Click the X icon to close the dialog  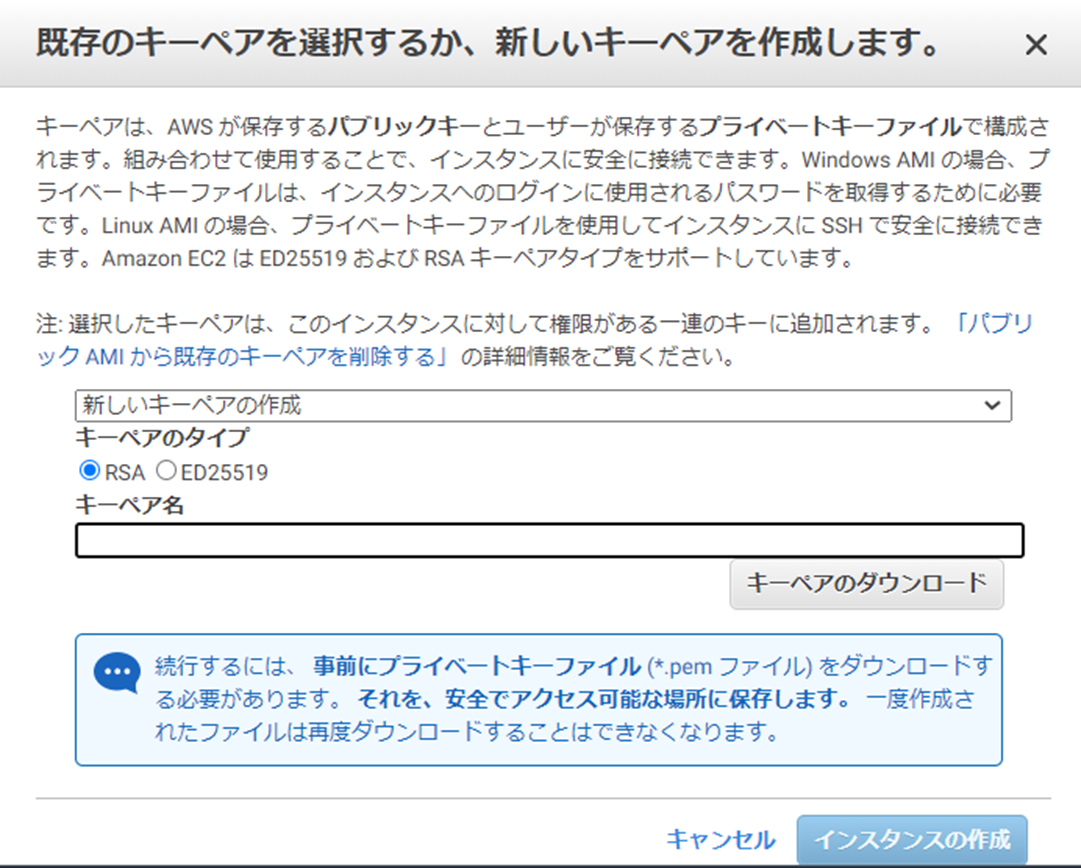click(x=1037, y=44)
